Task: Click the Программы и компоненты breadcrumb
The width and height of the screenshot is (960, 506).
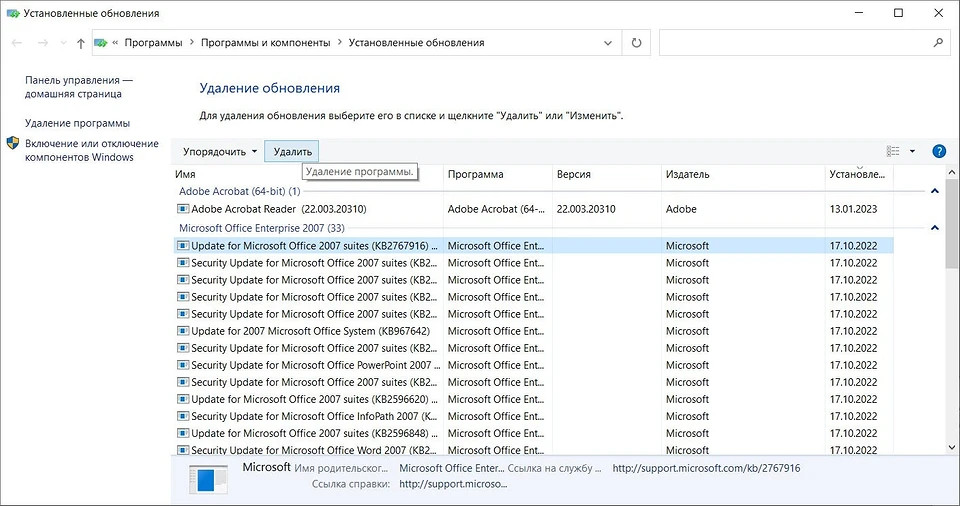Action: [x=265, y=43]
